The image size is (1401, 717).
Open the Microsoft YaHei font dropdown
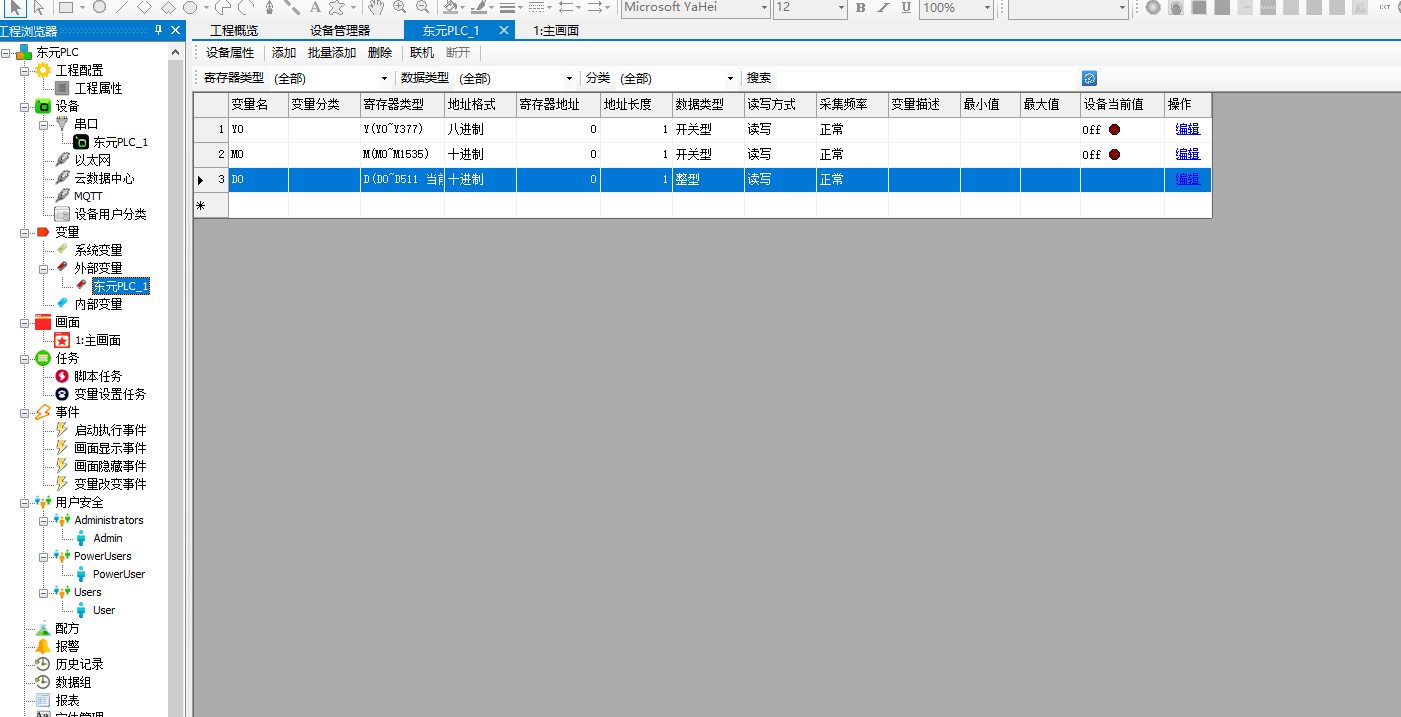pyautogui.click(x=764, y=7)
